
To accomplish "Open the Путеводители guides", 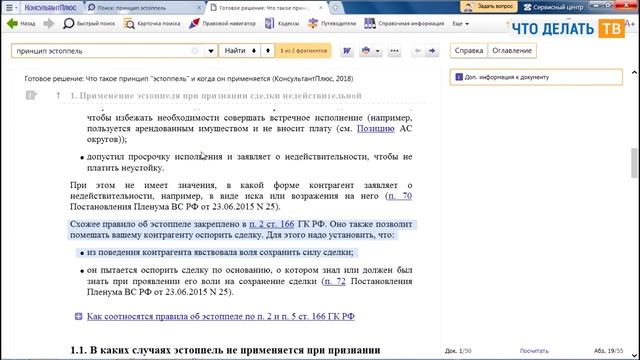I will tap(332, 24).
